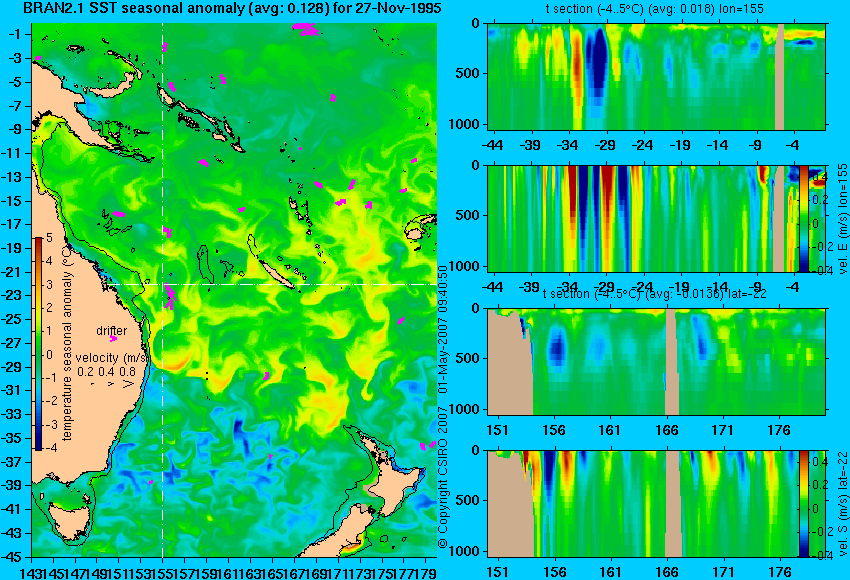The height and width of the screenshot is (580, 850).
Task: Click the '-1' latitude label on the map axis
Action: 15,34
